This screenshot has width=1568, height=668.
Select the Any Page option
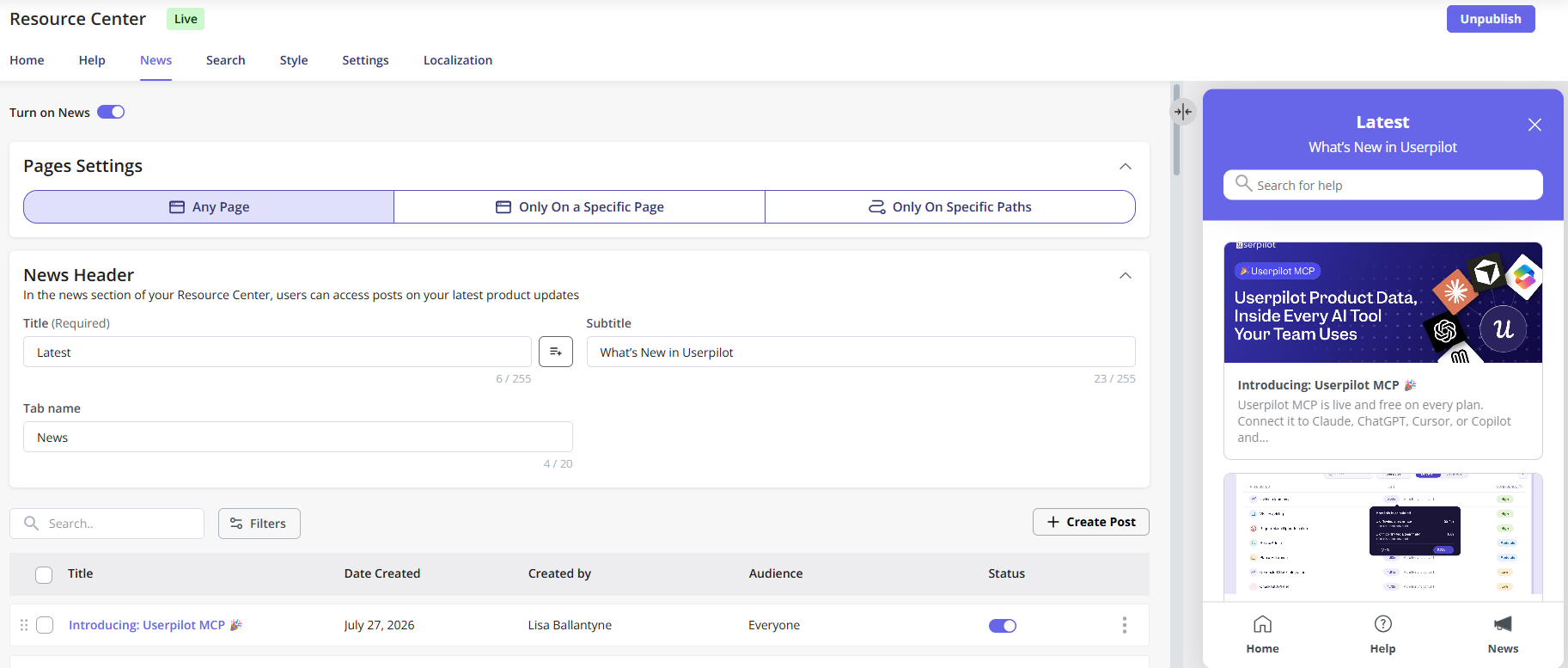click(209, 207)
